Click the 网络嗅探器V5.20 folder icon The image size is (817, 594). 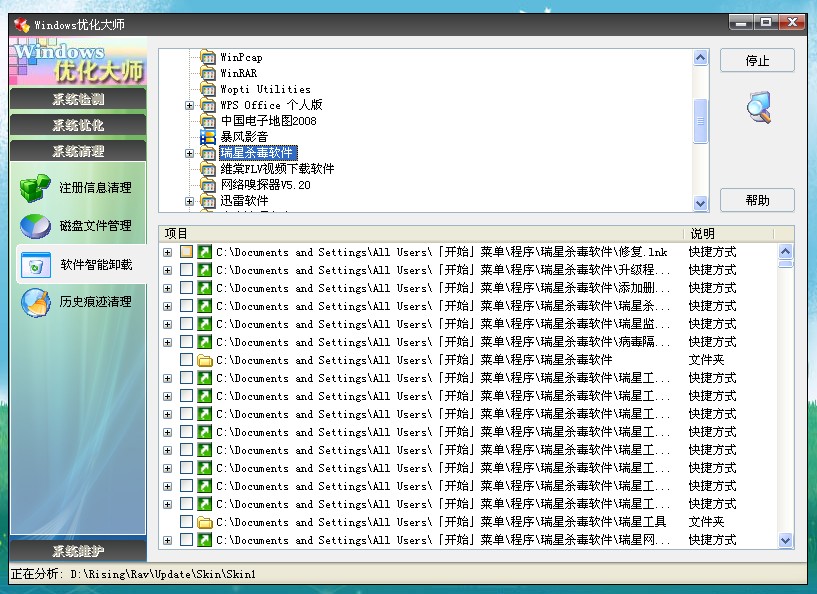(208, 185)
